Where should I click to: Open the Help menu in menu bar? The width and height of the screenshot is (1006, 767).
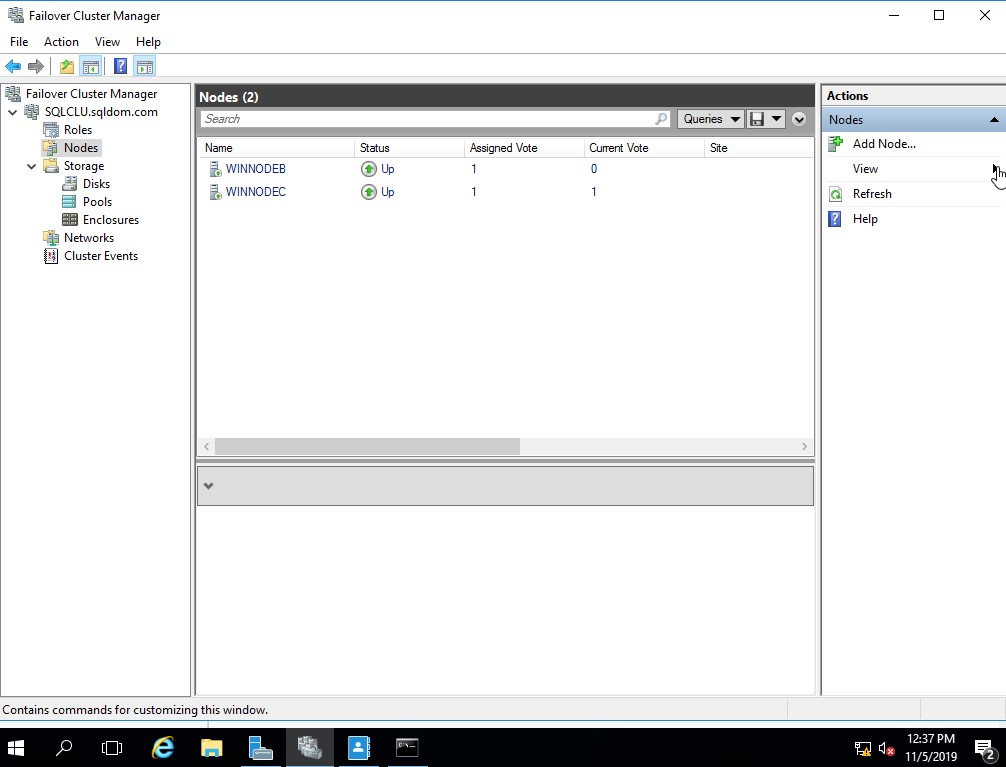point(148,42)
